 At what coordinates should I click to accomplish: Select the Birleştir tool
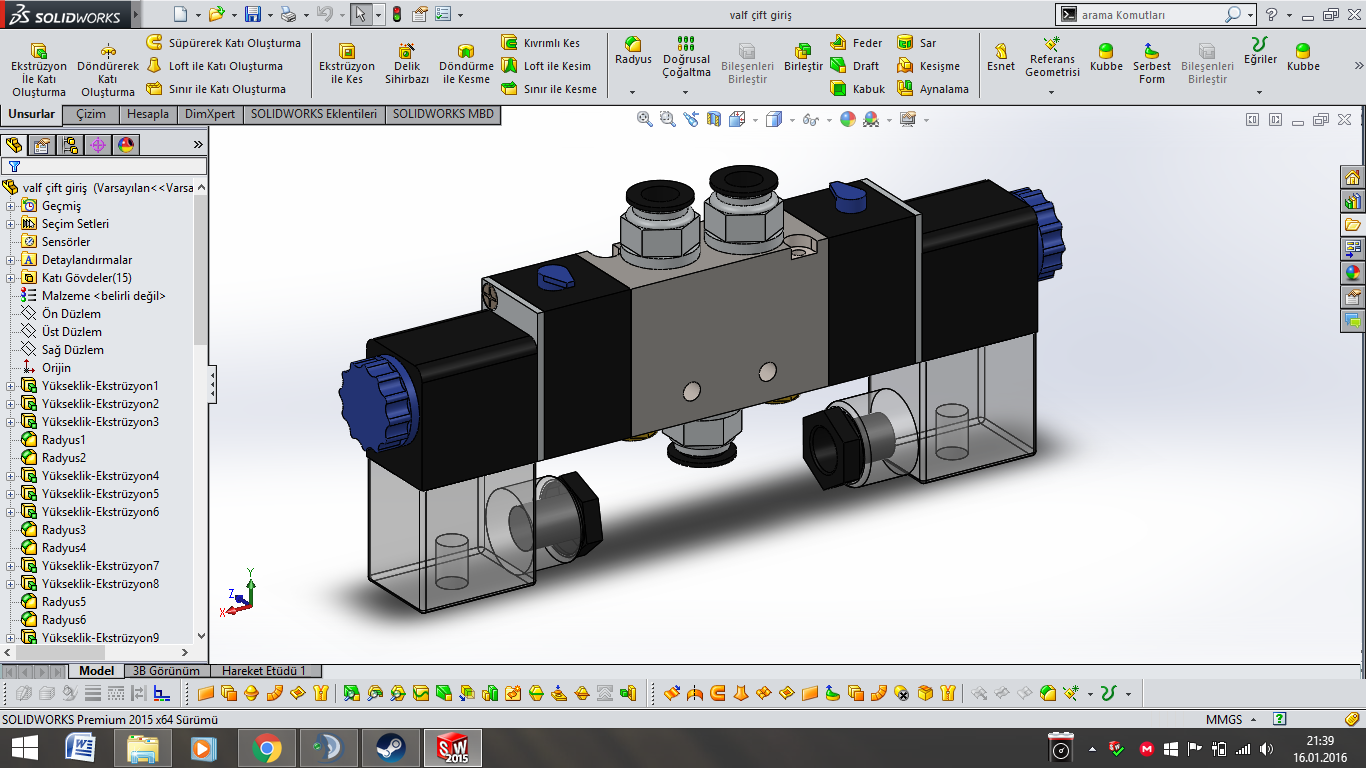(803, 58)
